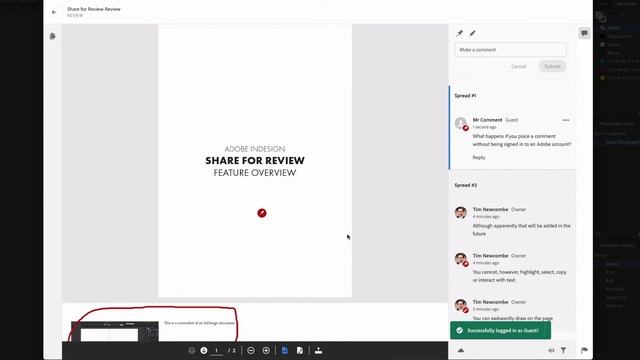Cancel the new comment
Viewport: 640px width, 360px height.
(x=518, y=67)
